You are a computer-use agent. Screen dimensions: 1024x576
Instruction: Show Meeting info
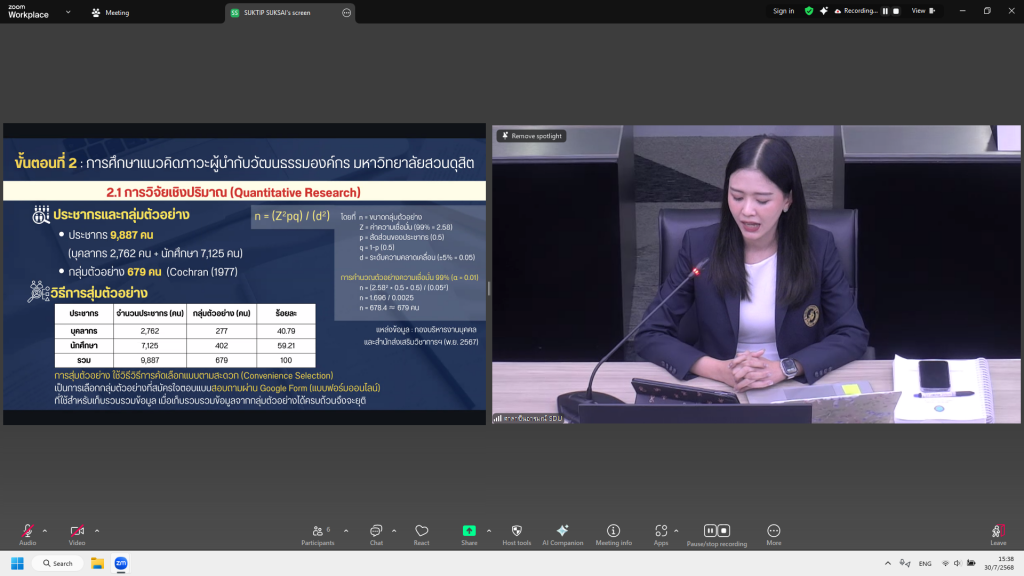[x=613, y=531]
